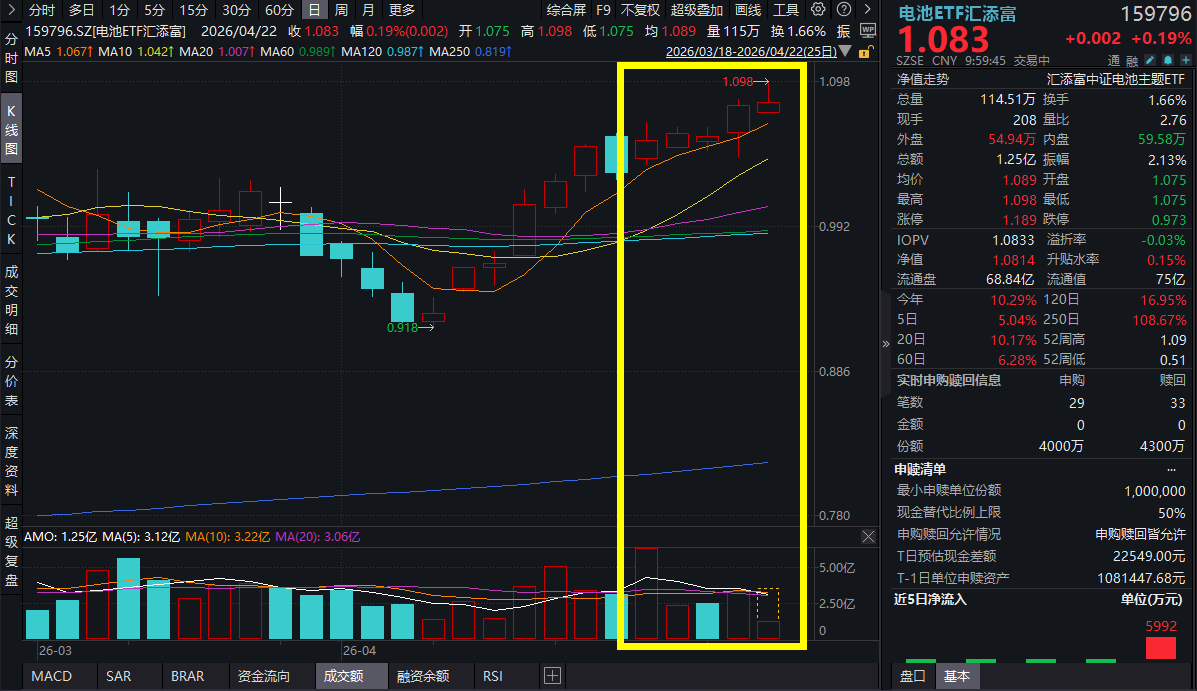Select the MACD indicator tab

click(x=51, y=676)
